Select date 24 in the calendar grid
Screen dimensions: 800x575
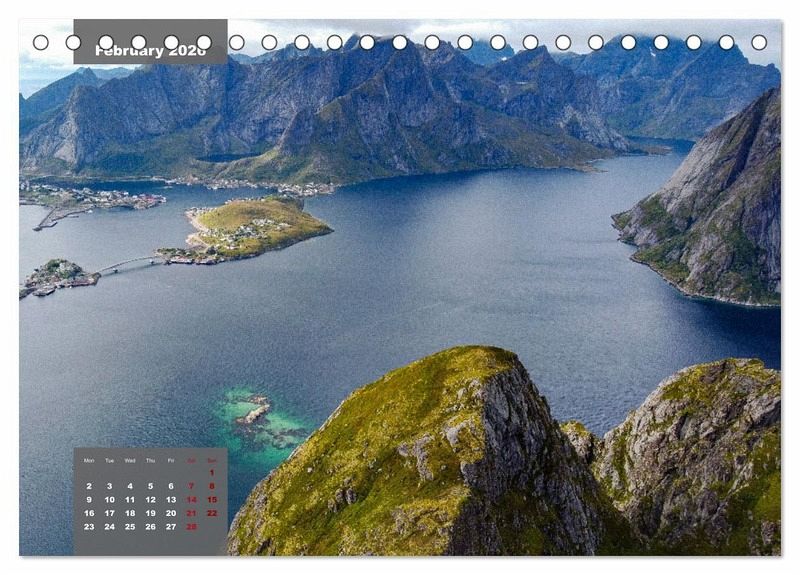109,527
